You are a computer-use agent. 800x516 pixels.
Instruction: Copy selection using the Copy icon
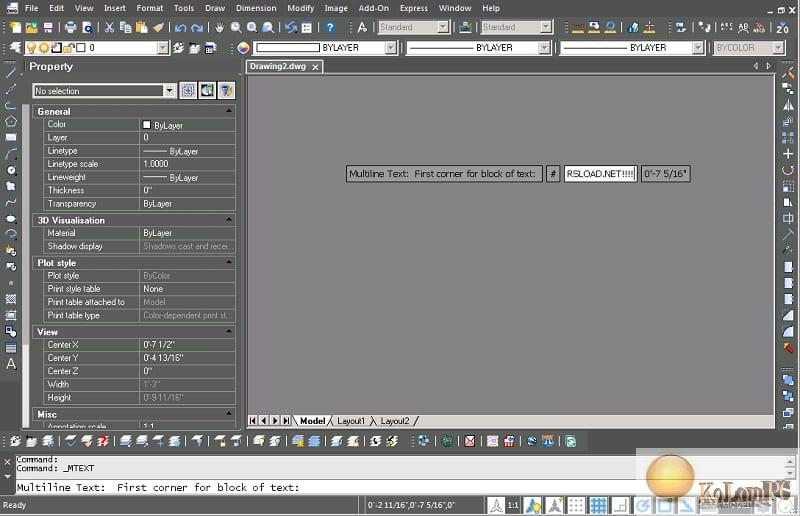click(x=125, y=27)
